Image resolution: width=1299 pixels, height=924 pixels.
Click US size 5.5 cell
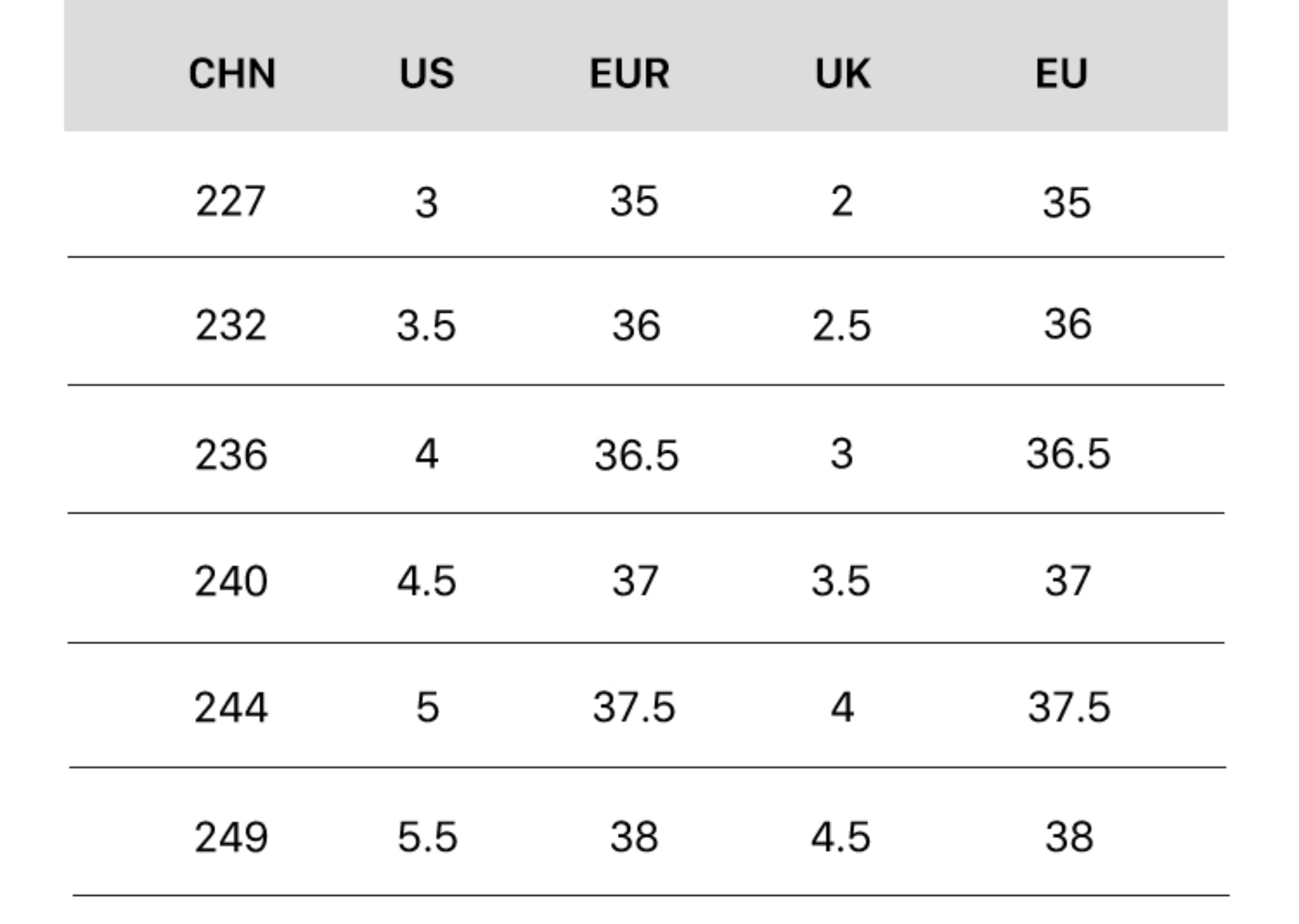pos(427,838)
